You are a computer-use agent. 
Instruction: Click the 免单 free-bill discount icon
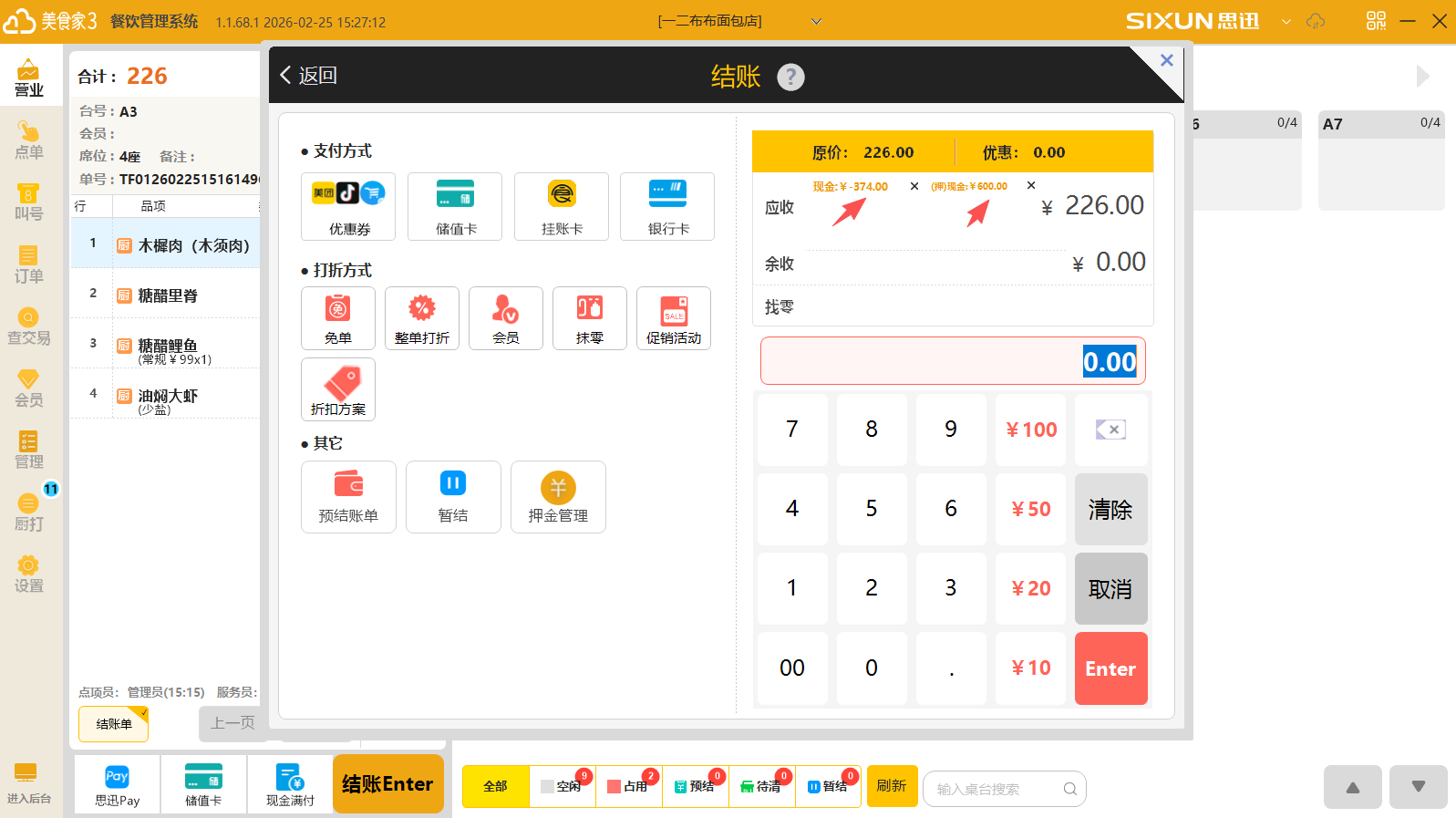click(x=337, y=317)
